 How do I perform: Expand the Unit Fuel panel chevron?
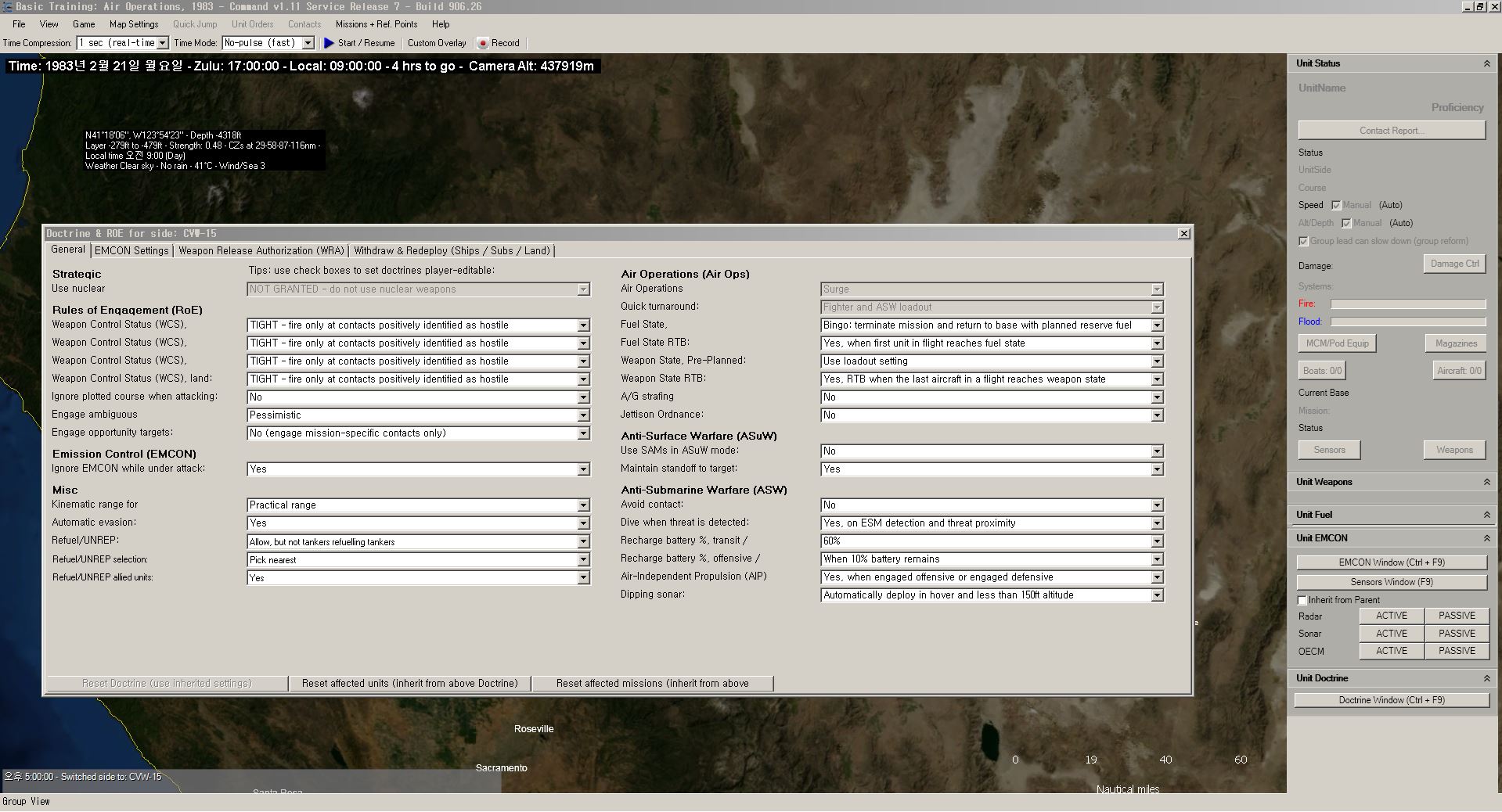(x=1486, y=515)
